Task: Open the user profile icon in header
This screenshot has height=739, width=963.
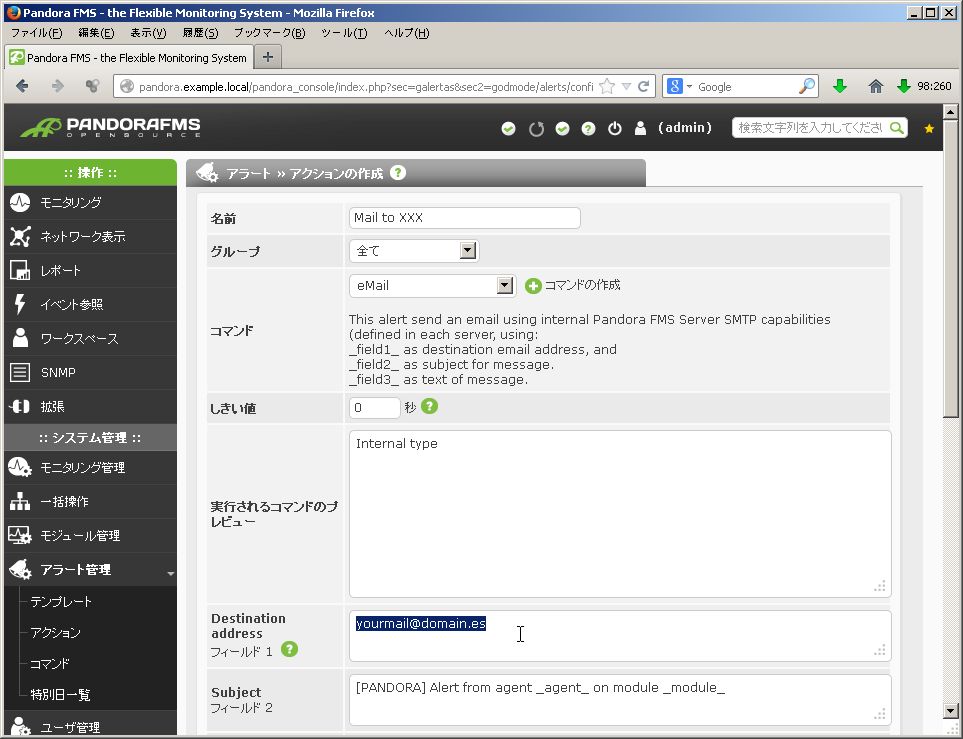Action: (640, 128)
